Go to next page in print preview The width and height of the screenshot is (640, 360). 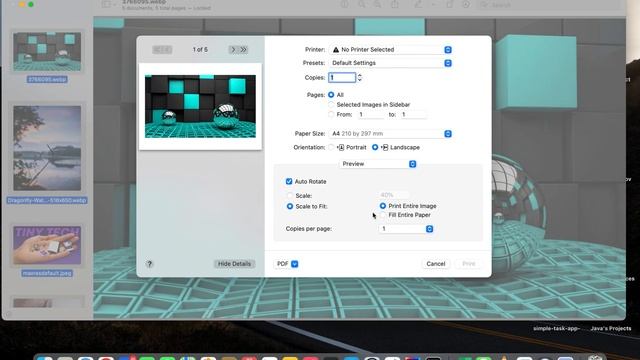(233, 49)
